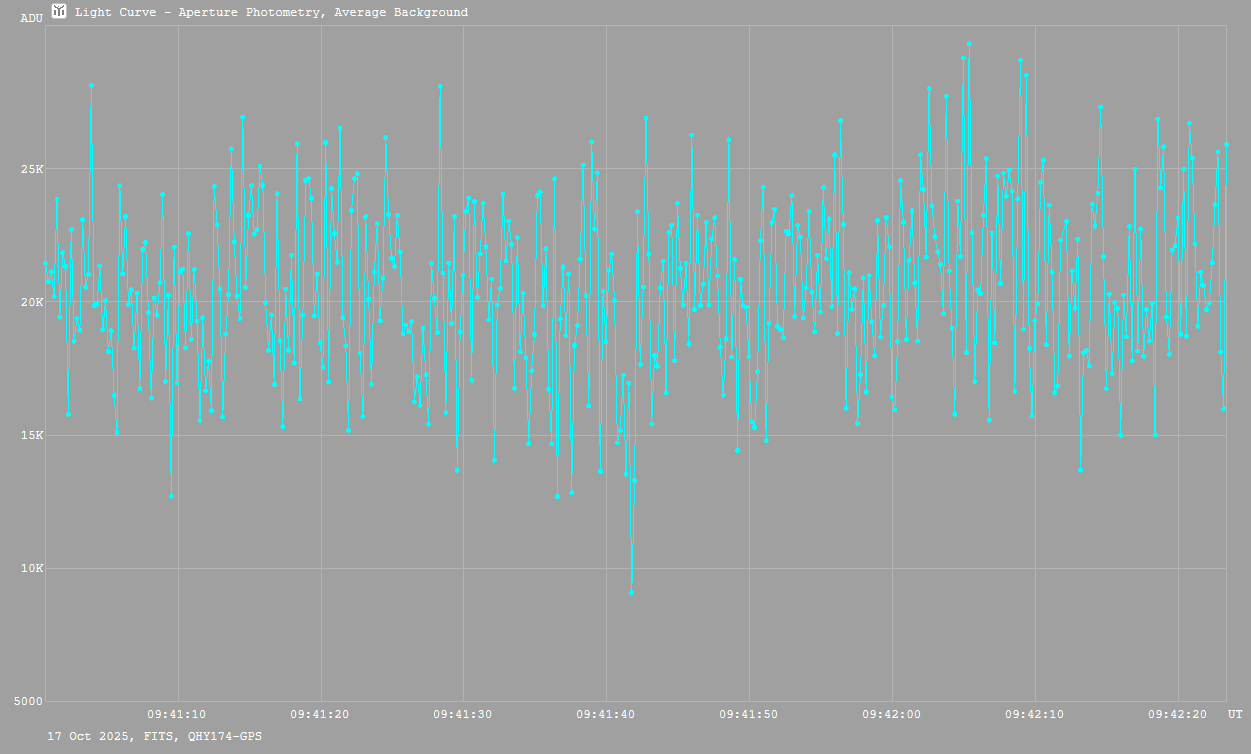Click the 5000 y-axis label
Image resolution: width=1251 pixels, height=754 pixels.
tap(29, 702)
